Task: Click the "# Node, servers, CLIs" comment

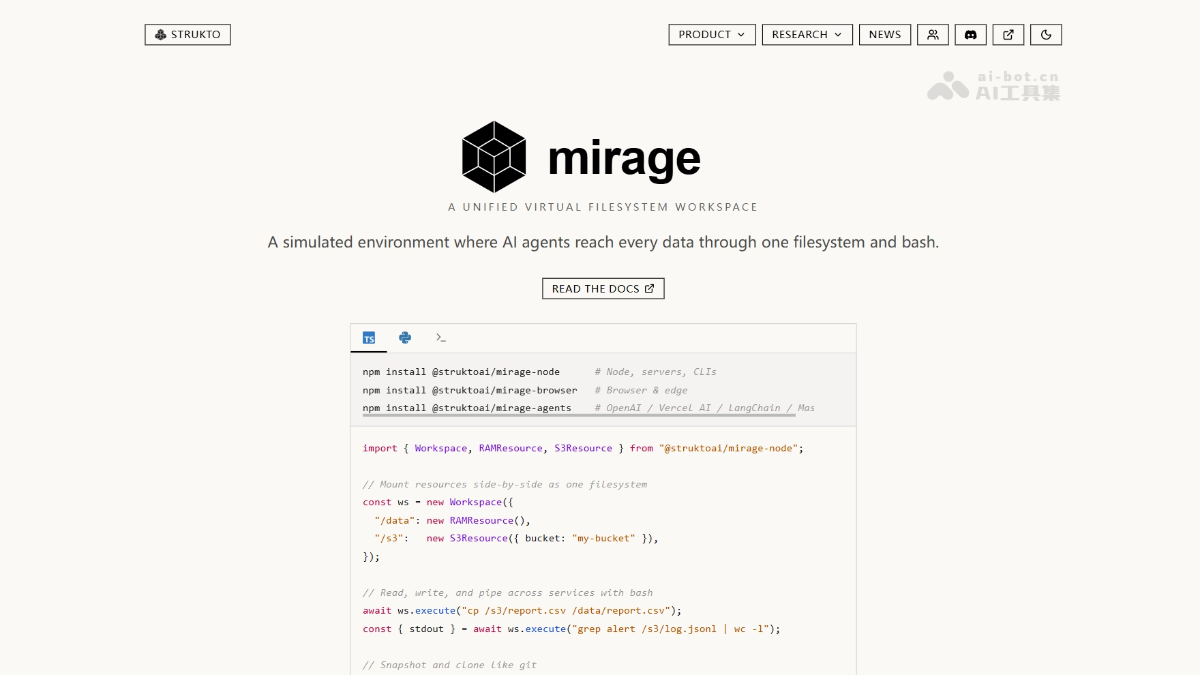Action: [x=655, y=372]
